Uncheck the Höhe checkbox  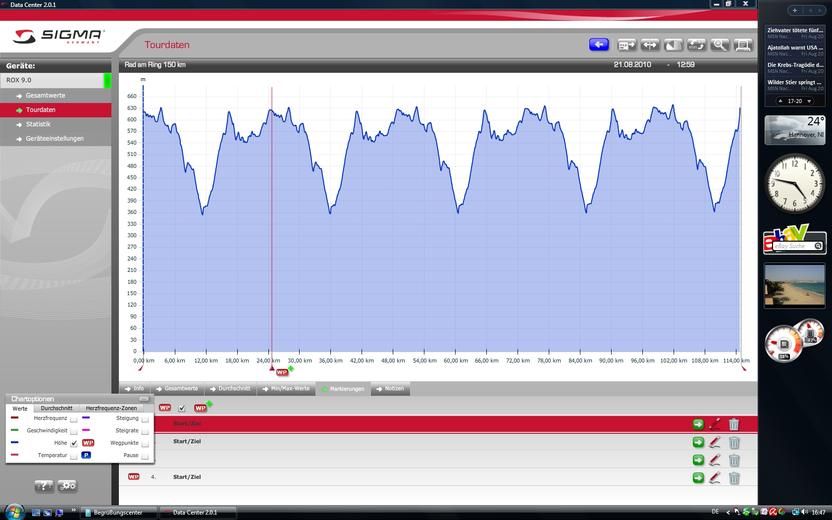pyautogui.click(x=74, y=443)
